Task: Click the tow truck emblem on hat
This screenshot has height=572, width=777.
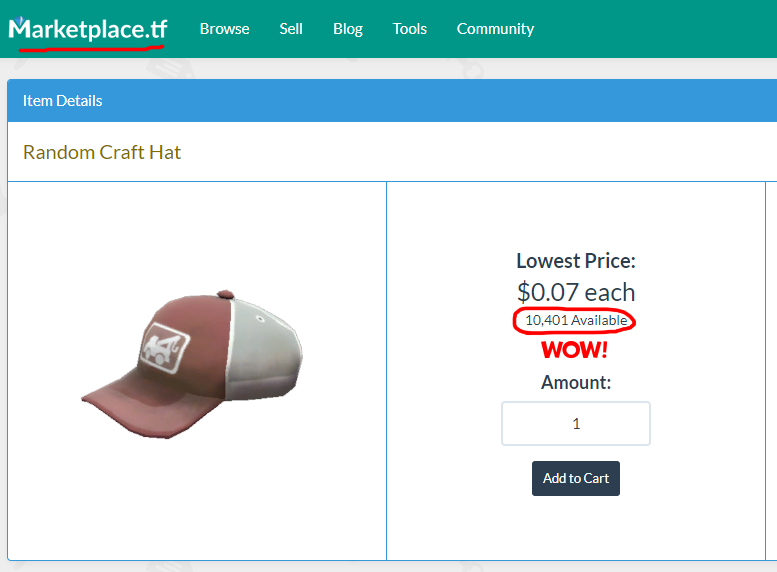Action: click(x=165, y=347)
